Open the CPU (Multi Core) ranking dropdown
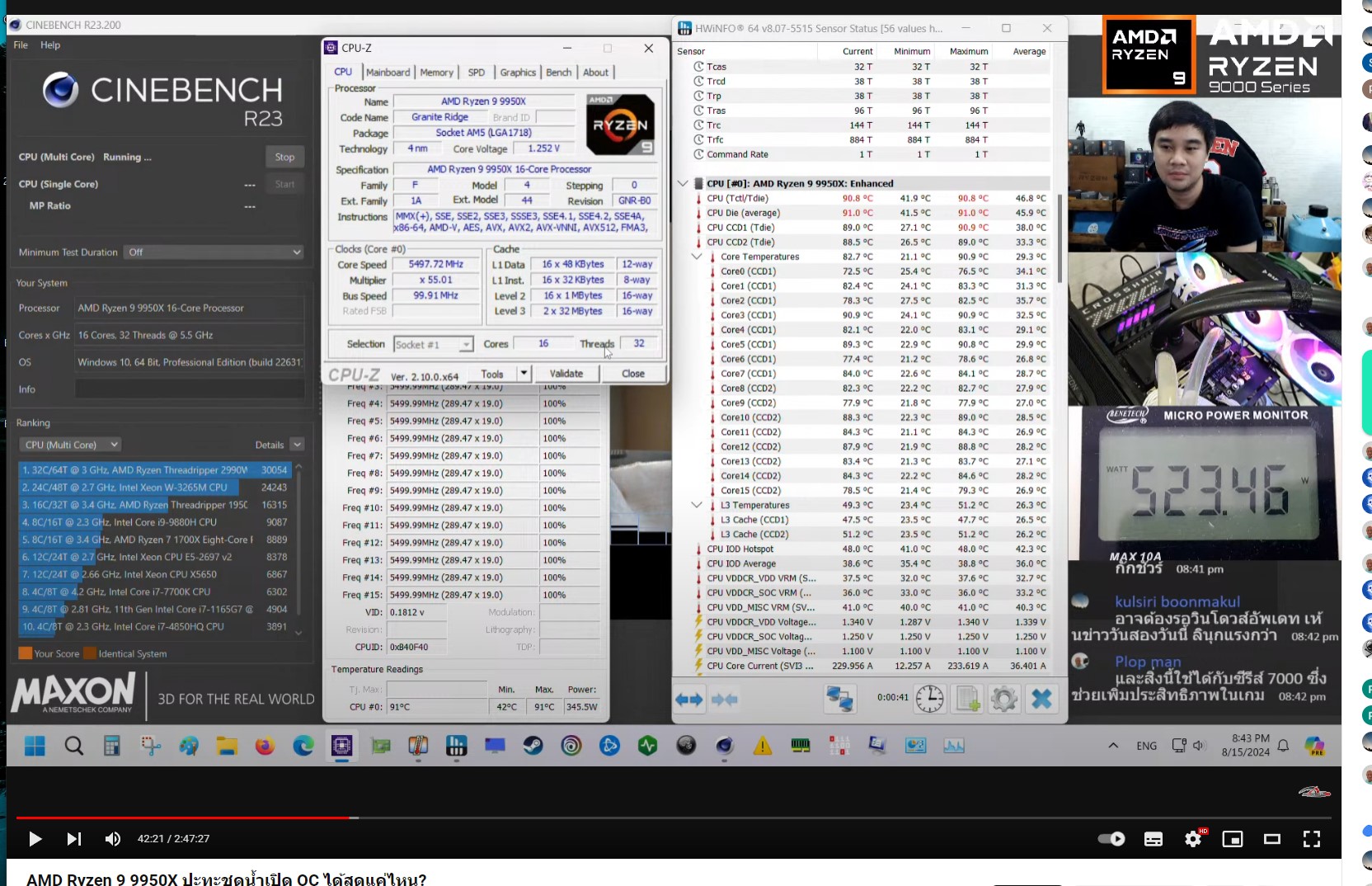 point(71,445)
